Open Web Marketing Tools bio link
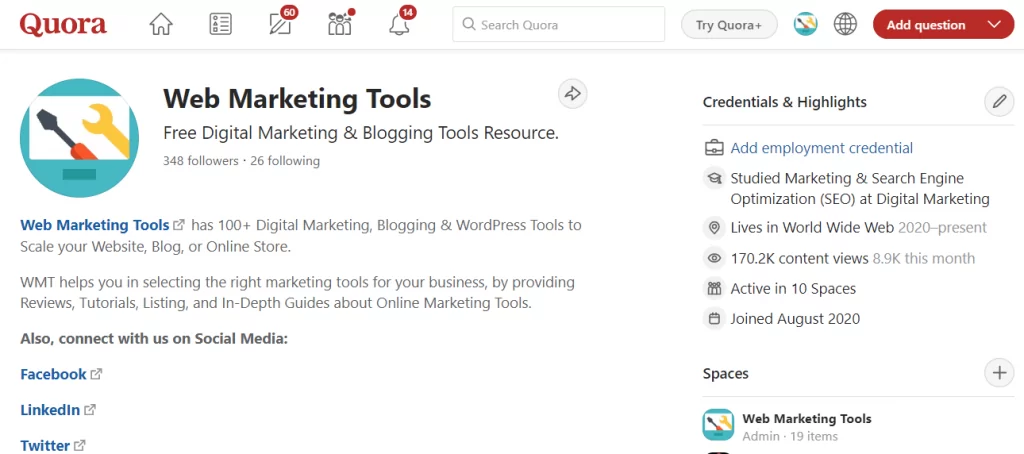 [95, 225]
